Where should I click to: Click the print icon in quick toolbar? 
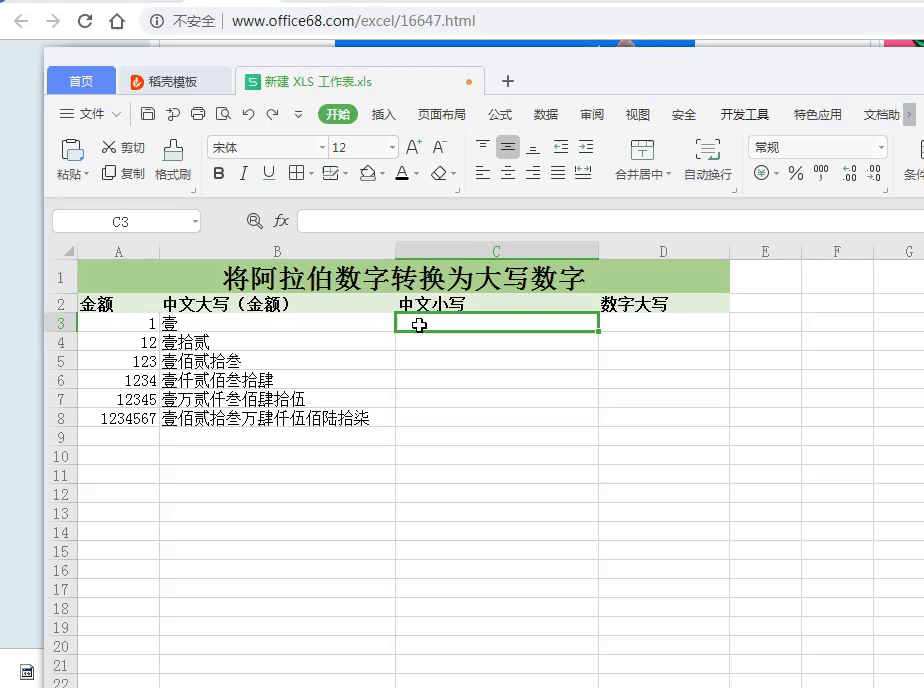(198, 114)
